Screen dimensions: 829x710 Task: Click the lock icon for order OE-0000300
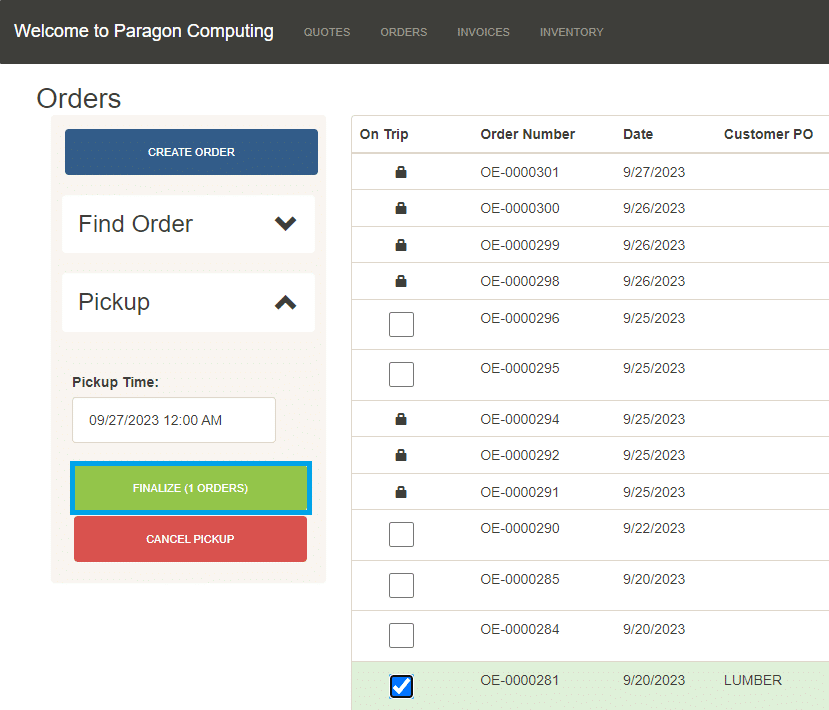pos(401,209)
